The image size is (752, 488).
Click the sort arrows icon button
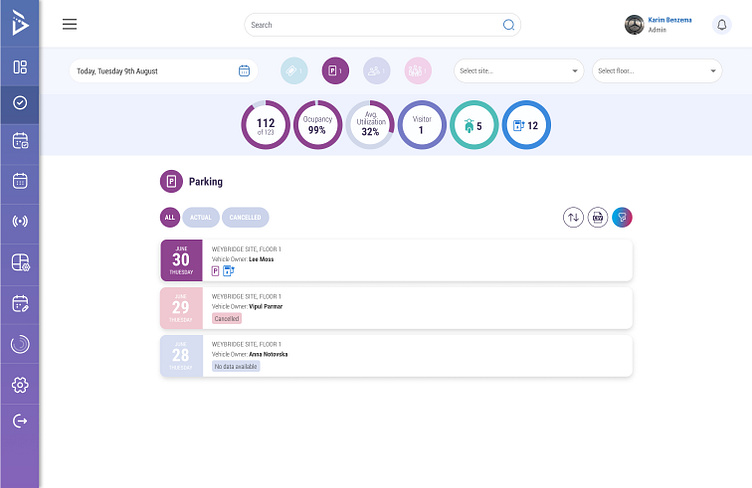tap(573, 216)
